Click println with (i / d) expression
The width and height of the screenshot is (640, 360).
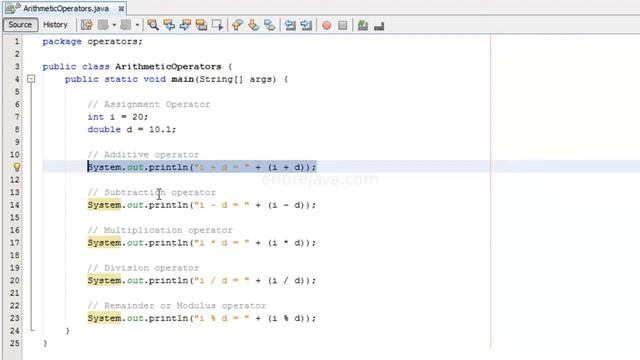[x=202, y=280]
